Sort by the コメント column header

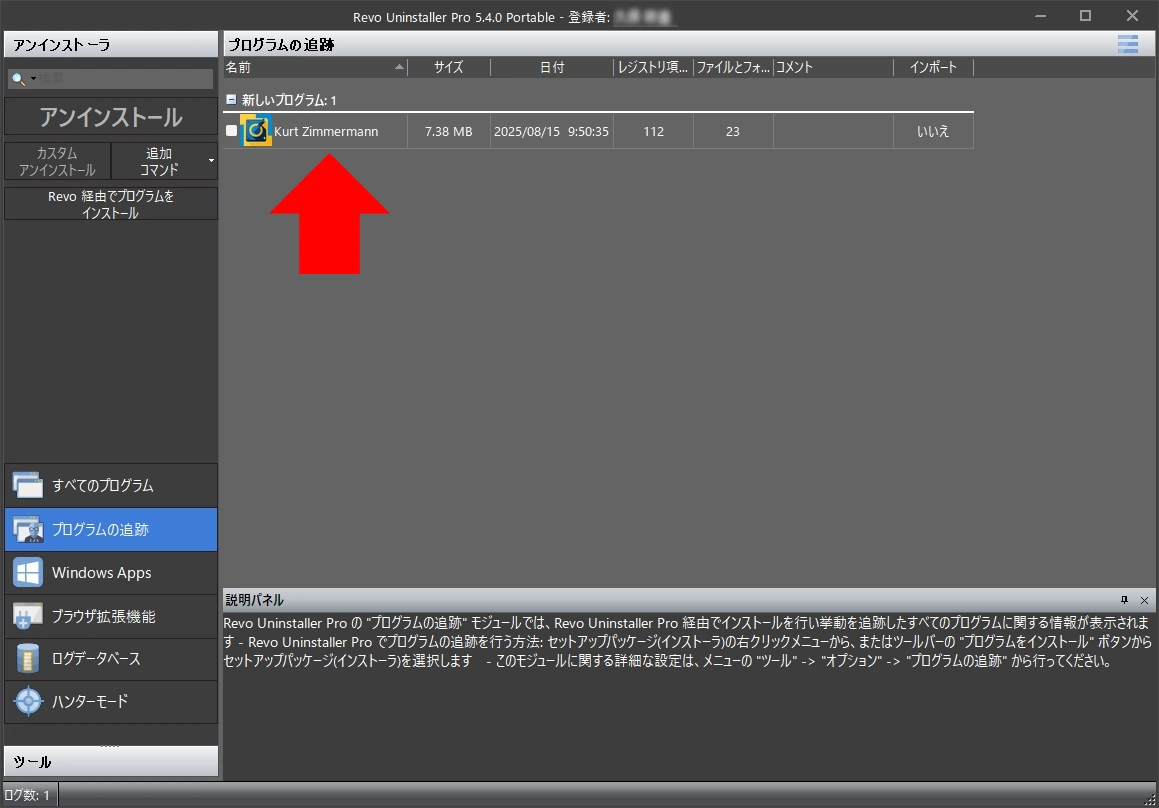click(x=833, y=67)
